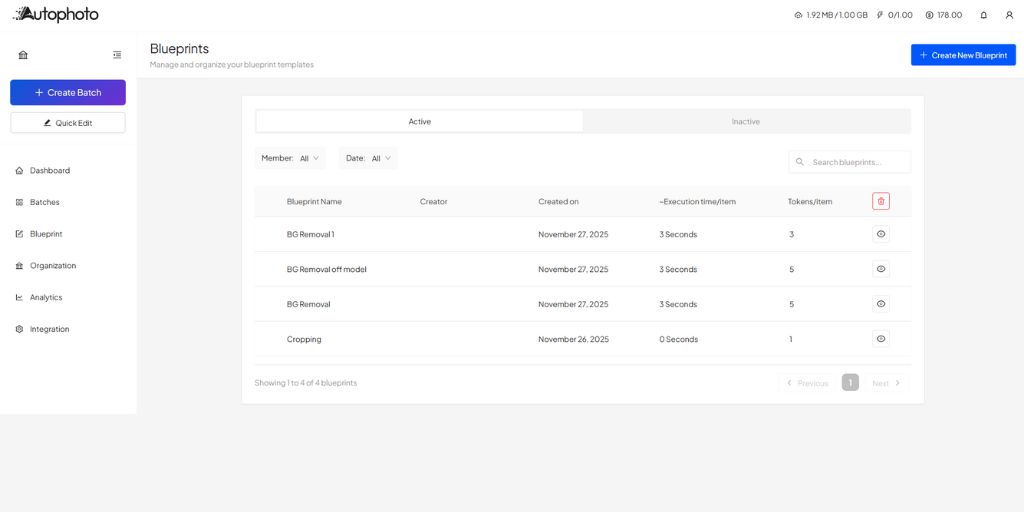Click the Created on column header
1024x512 pixels.
(558, 202)
